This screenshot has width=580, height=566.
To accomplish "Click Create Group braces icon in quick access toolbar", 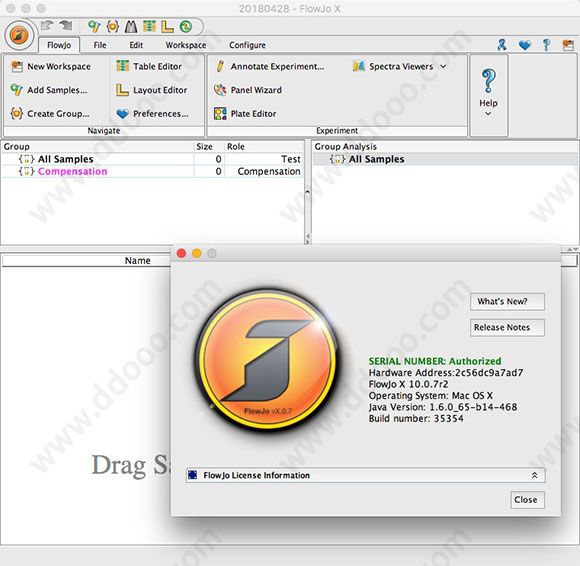I will 112,26.
